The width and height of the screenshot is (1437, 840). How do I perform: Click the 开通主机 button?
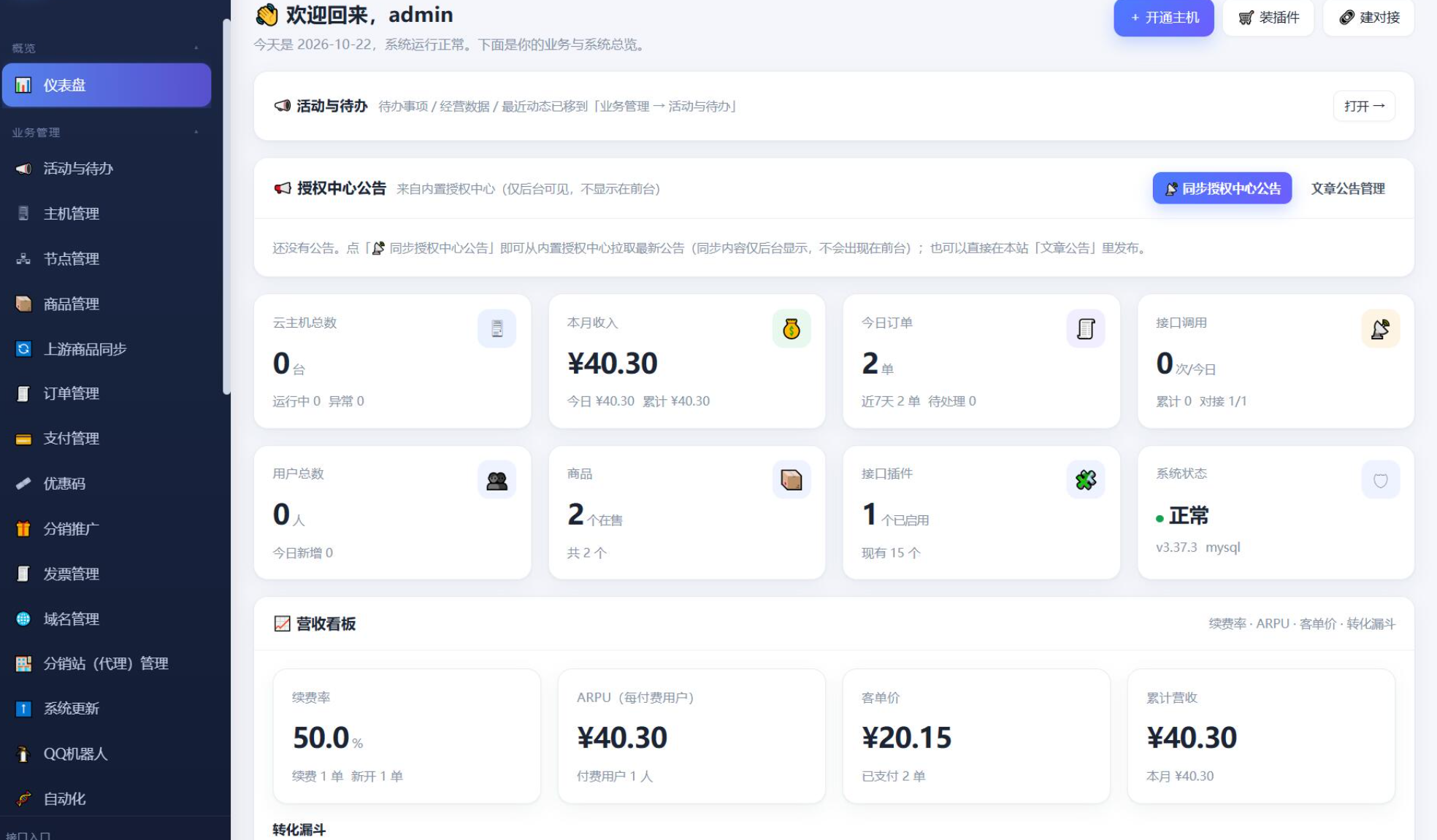(1163, 18)
